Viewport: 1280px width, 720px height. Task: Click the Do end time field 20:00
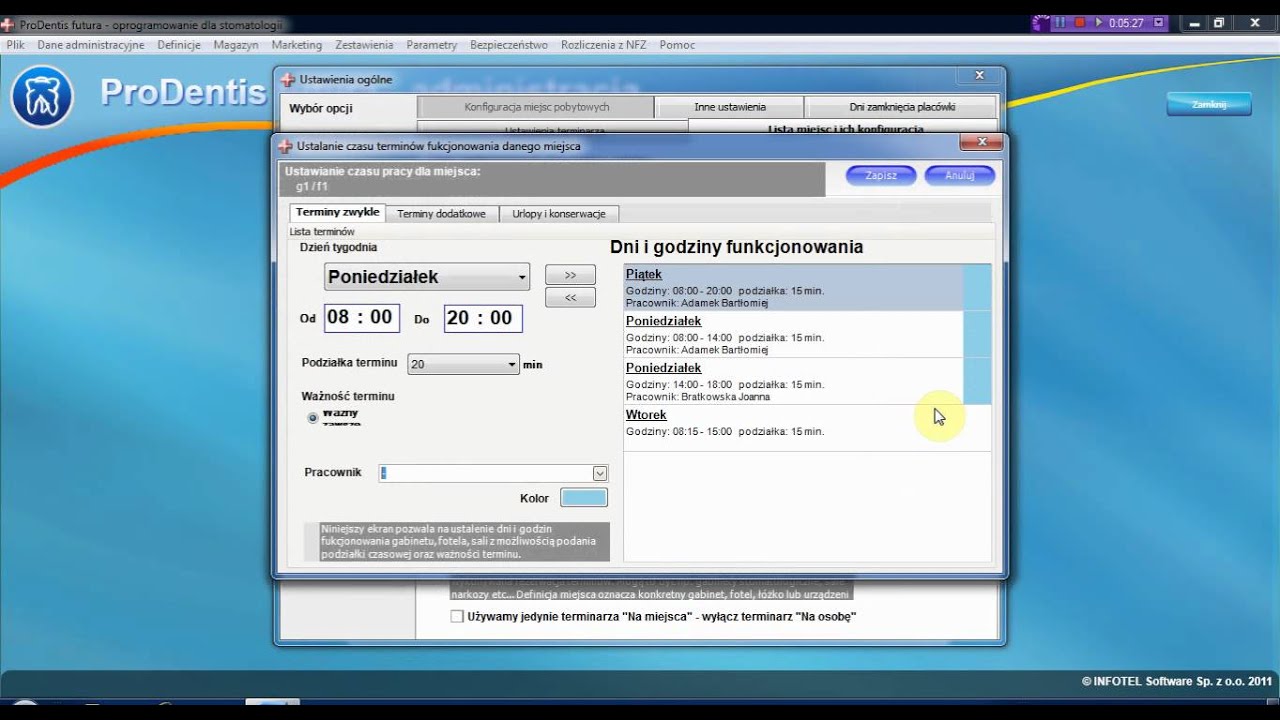[483, 318]
